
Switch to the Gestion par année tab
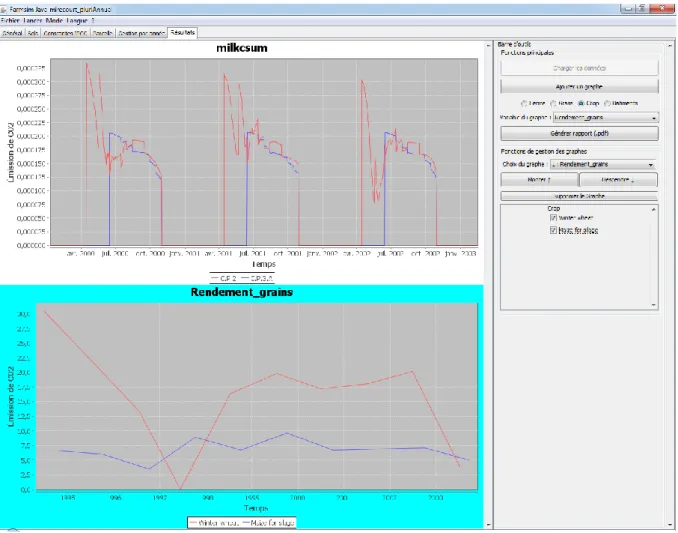(x=141, y=33)
